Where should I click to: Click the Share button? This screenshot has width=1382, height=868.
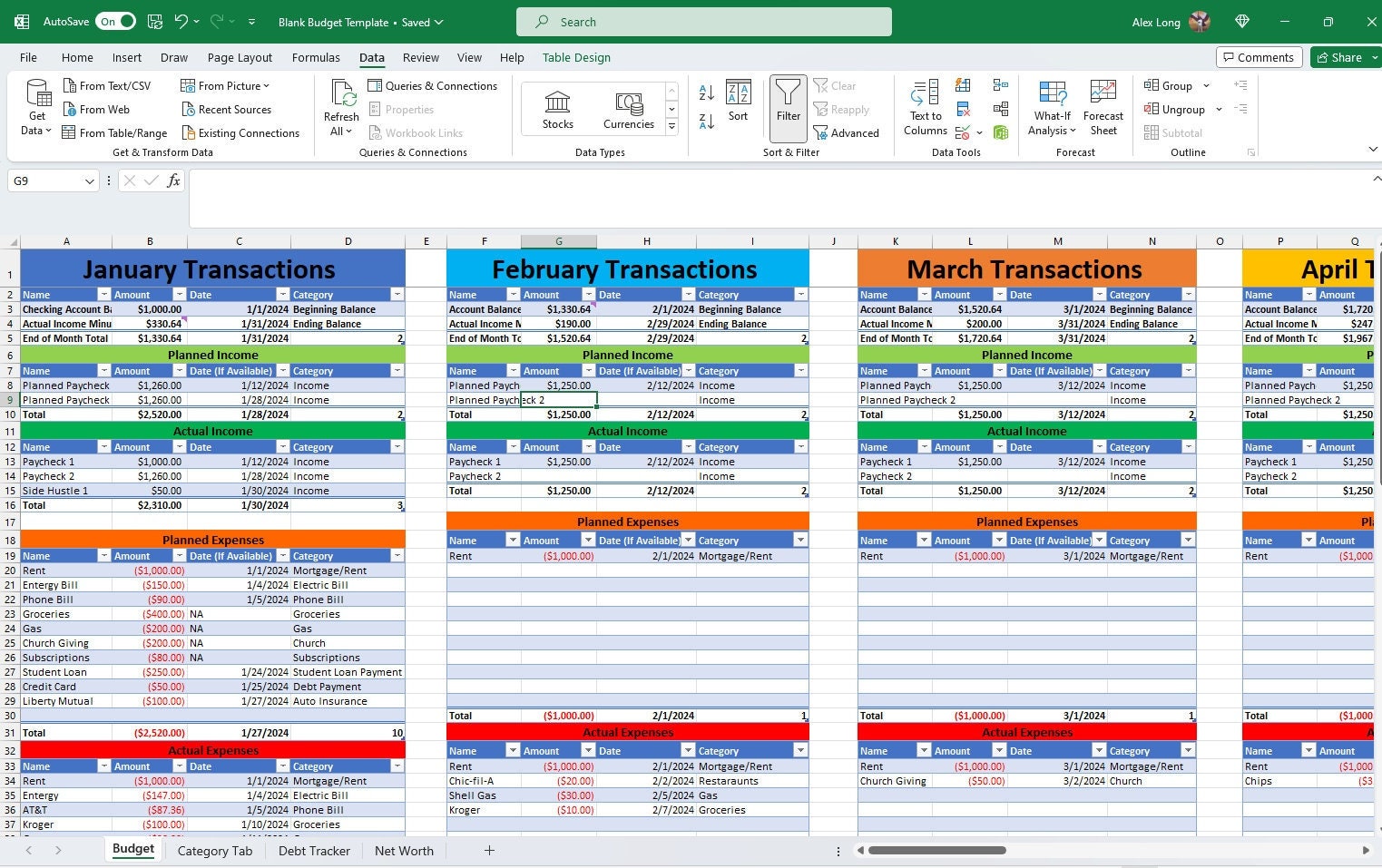[x=1343, y=57]
